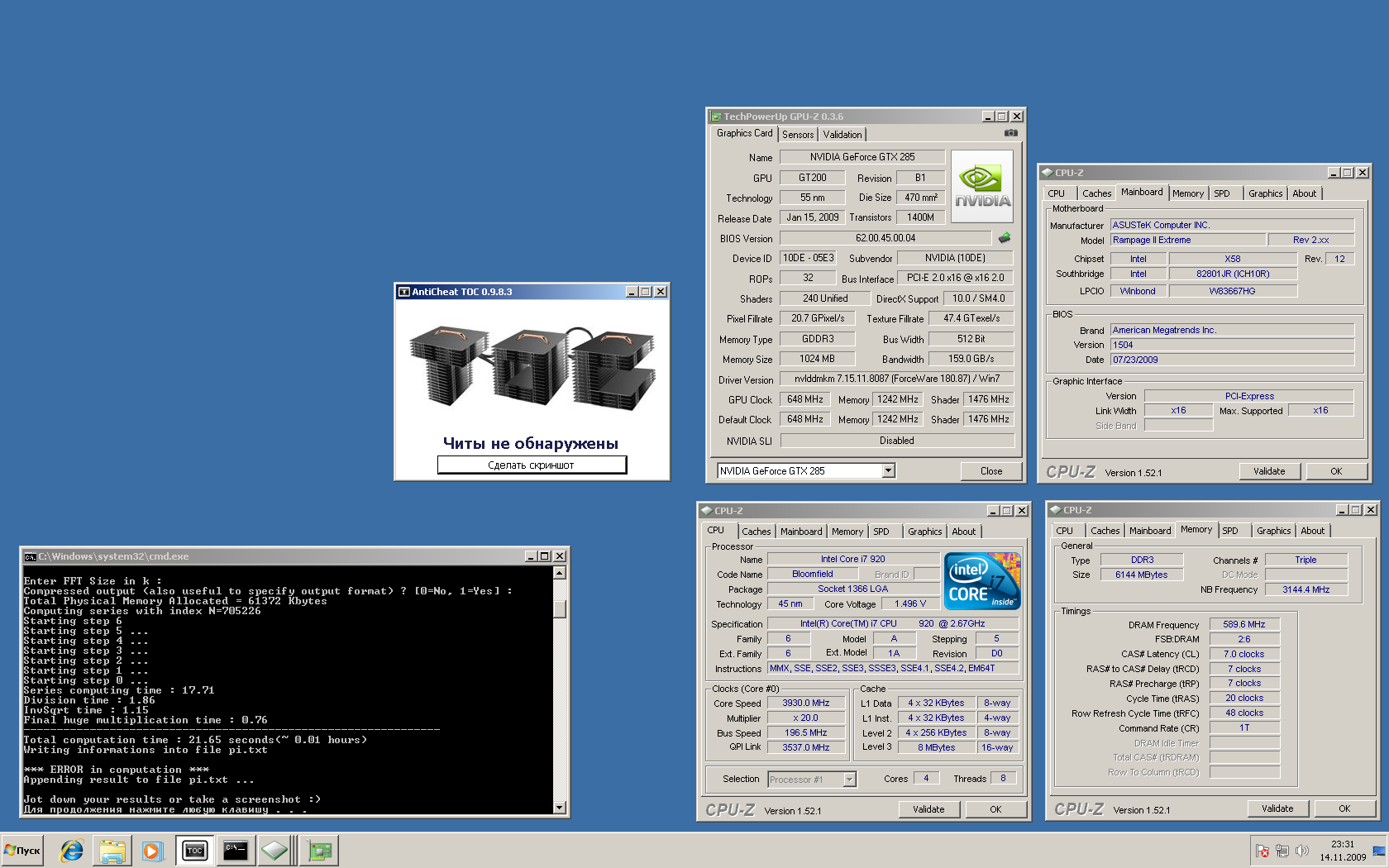Screen dimensions: 1389x868
Task: Click OK in CPU-Z Processor window
Action: [995, 809]
